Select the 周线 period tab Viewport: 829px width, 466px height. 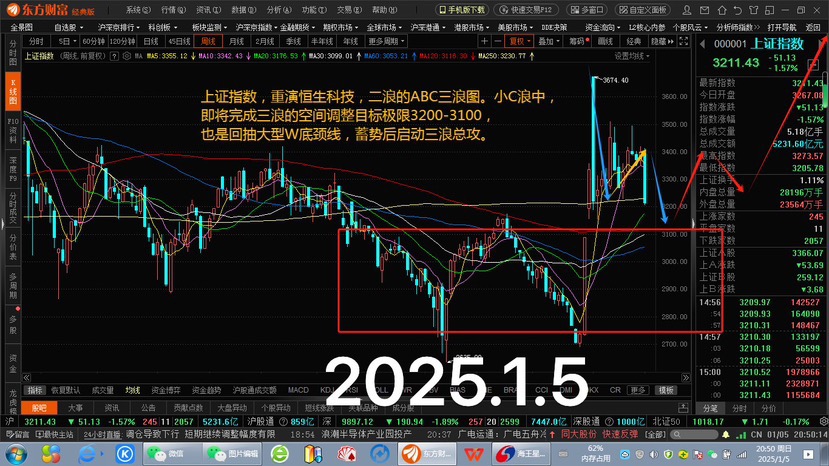click(x=208, y=41)
